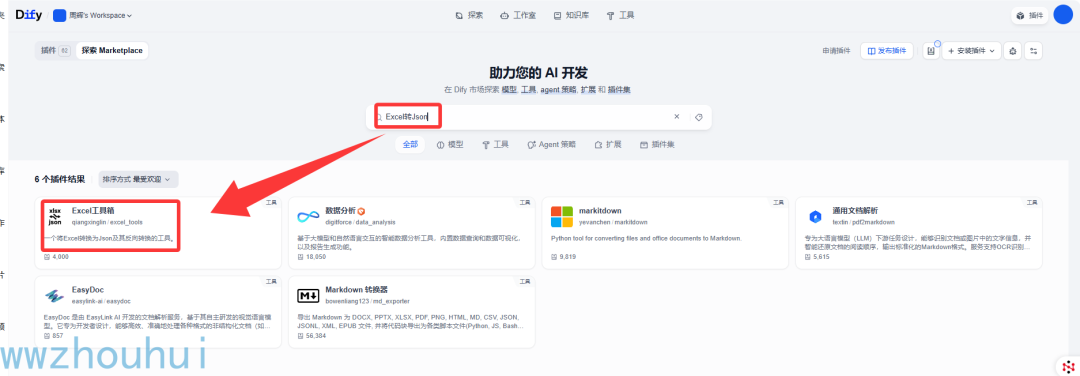Clear the search box with X icon

(676, 117)
